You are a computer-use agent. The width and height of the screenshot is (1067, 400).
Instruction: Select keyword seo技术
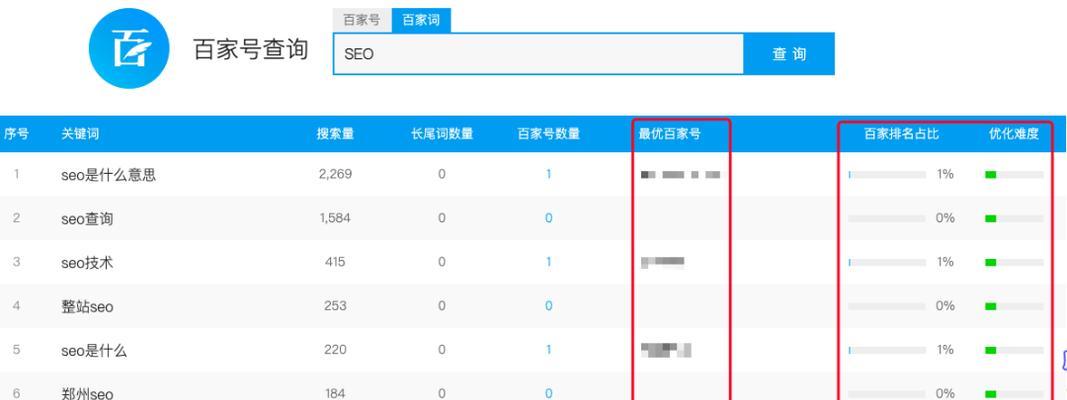coord(87,263)
